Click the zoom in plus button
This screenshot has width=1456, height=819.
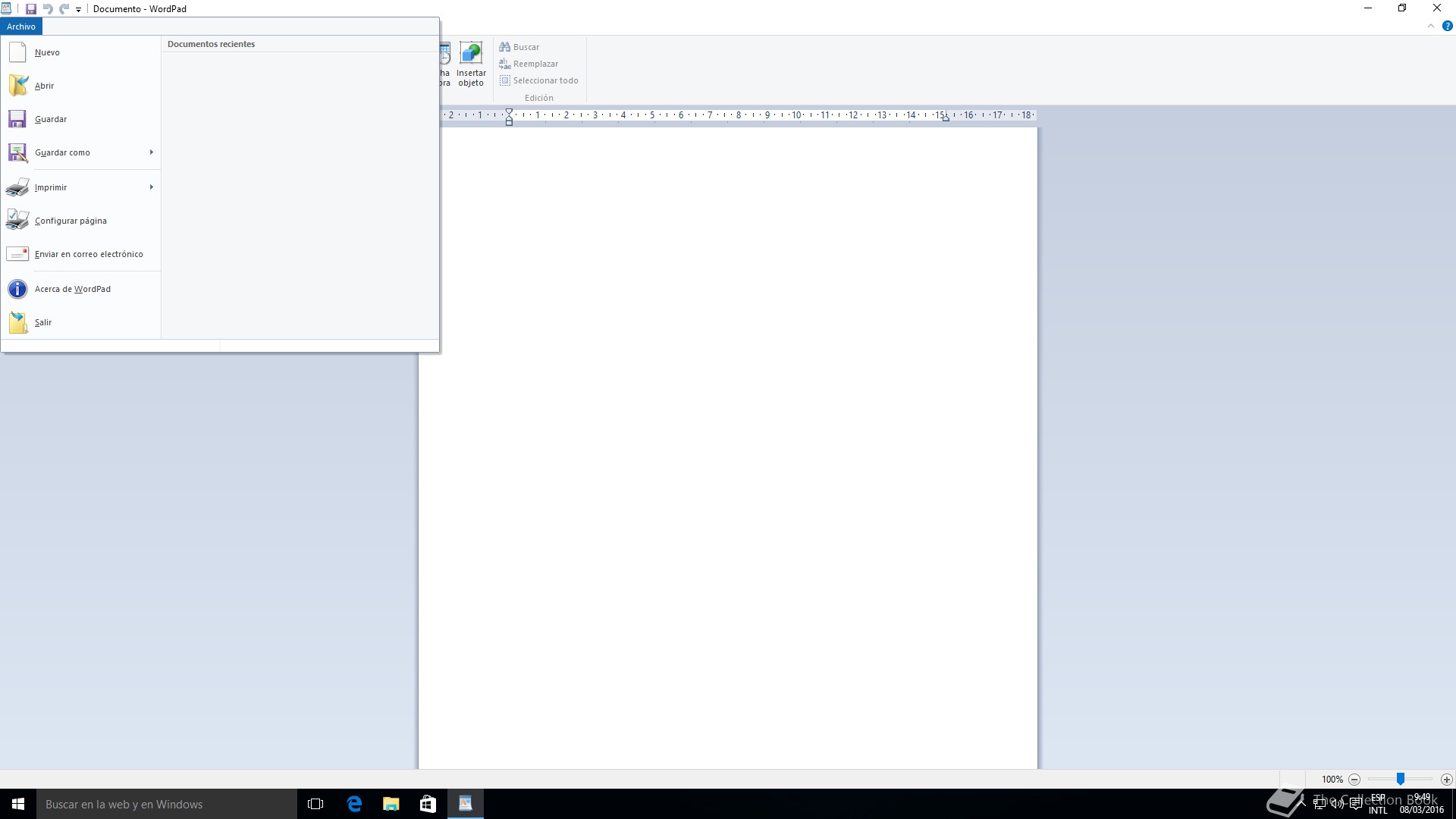[1447, 780]
